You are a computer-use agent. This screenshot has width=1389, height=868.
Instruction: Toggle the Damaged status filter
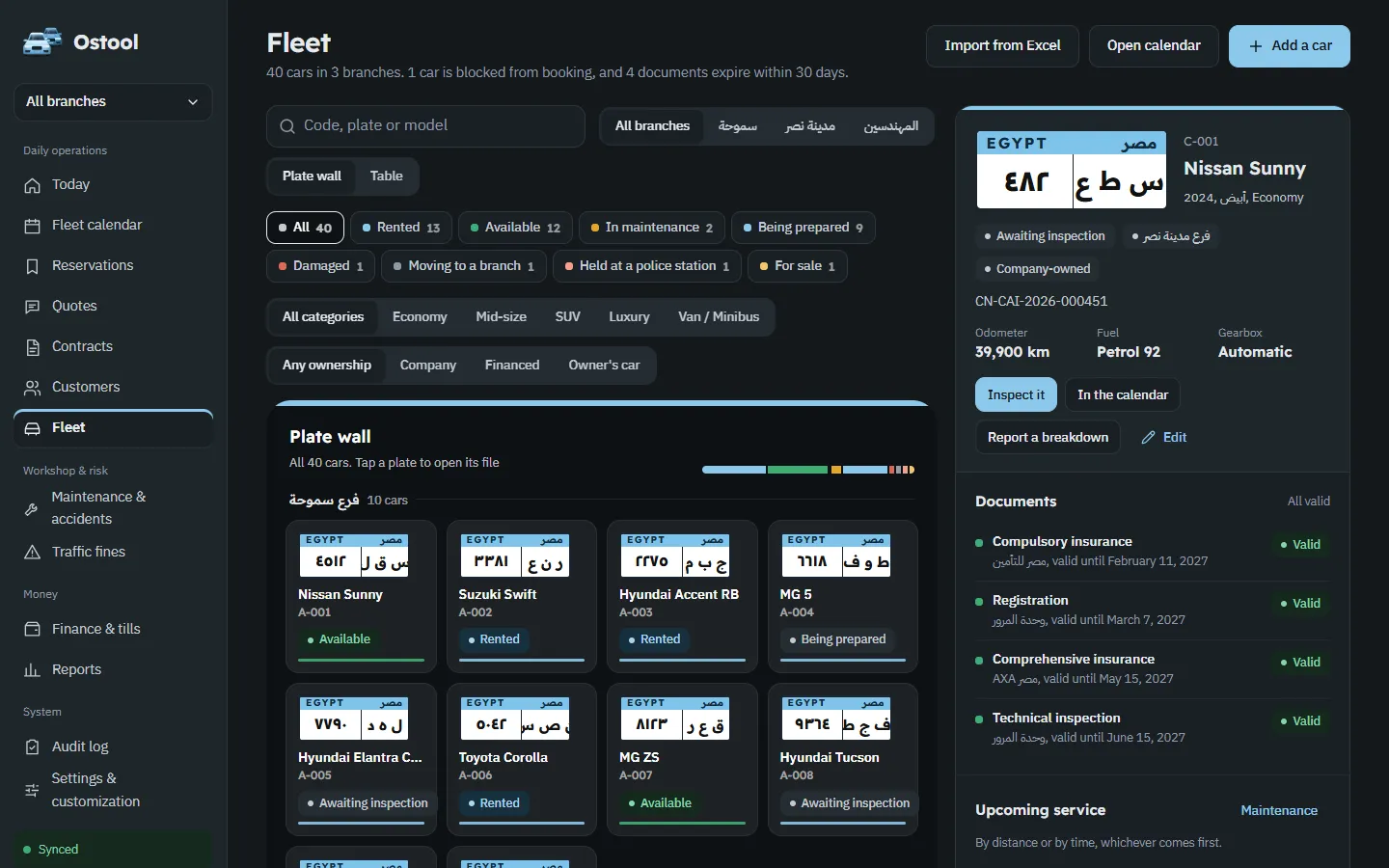pos(320,266)
